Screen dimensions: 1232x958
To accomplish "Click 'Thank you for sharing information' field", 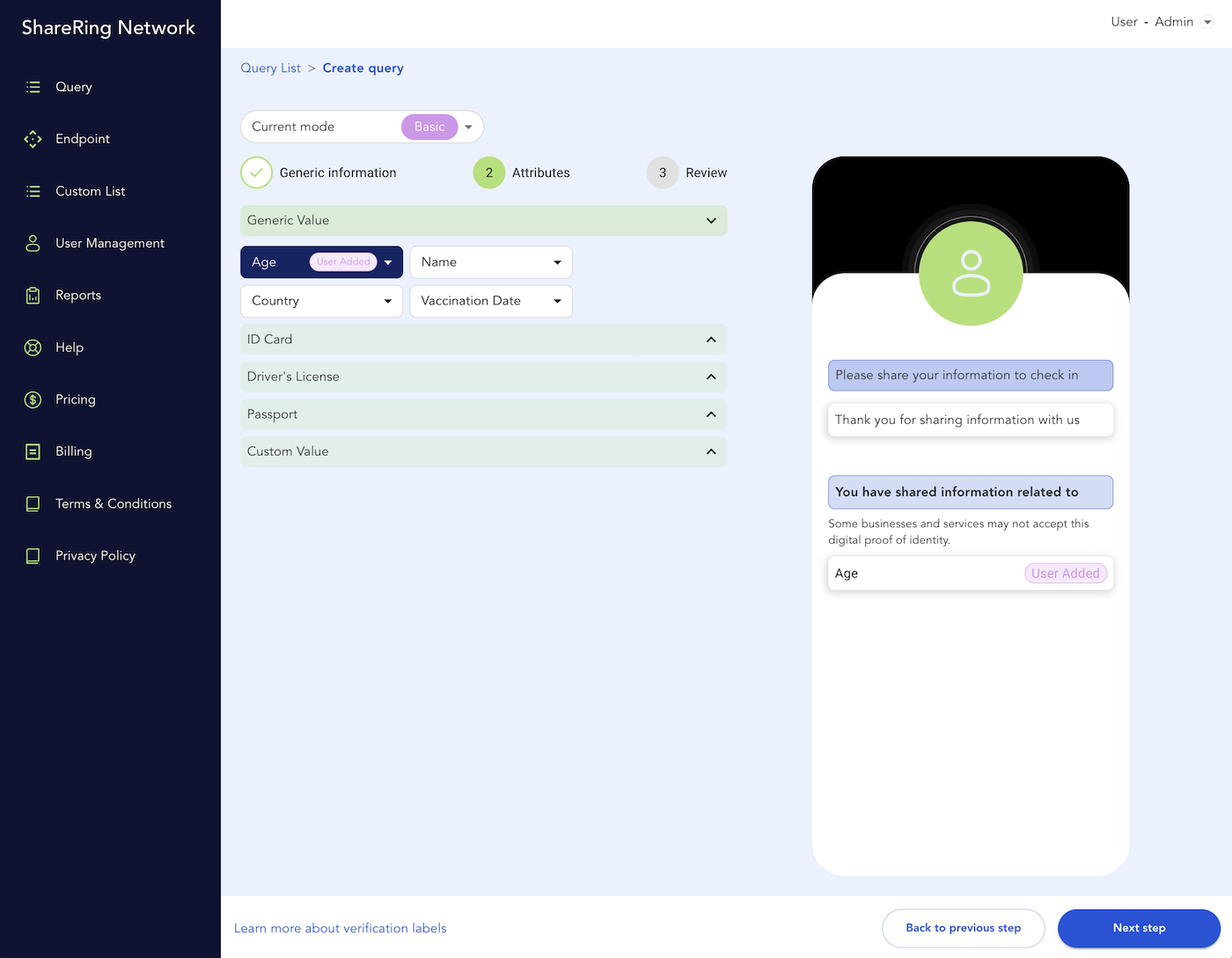I will pos(971,420).
